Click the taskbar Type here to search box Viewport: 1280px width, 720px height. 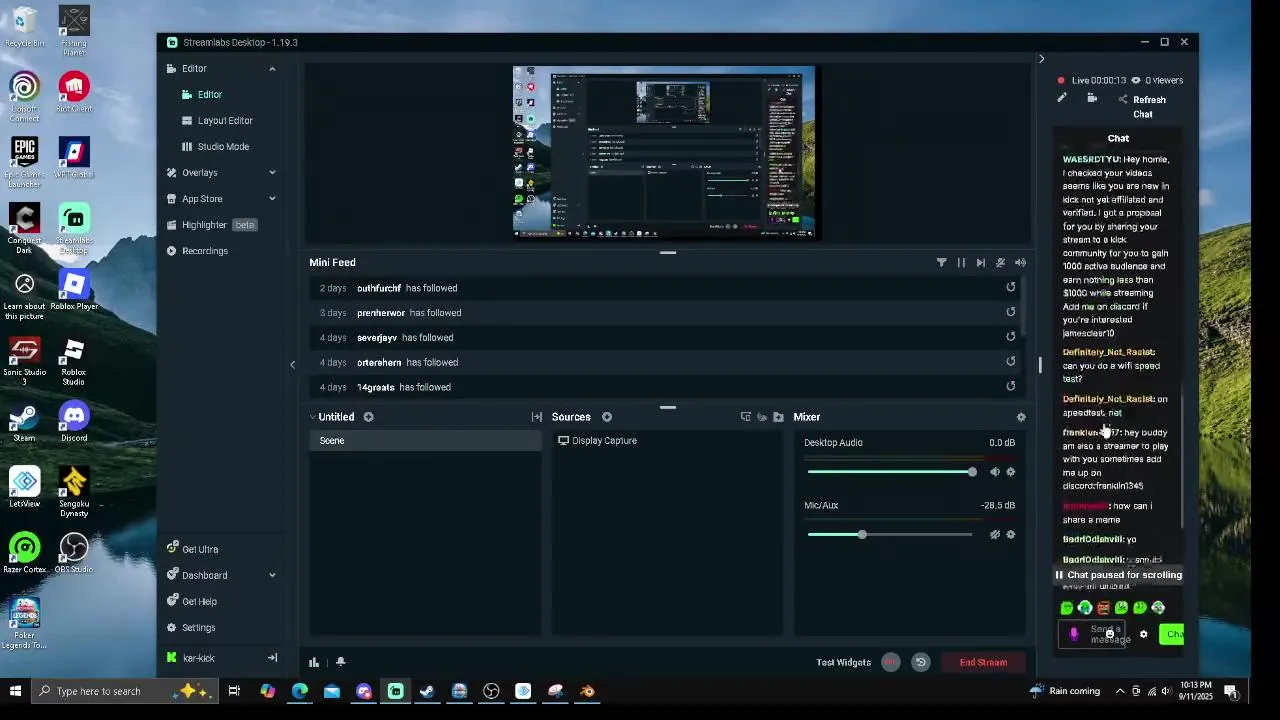[124, 691]
